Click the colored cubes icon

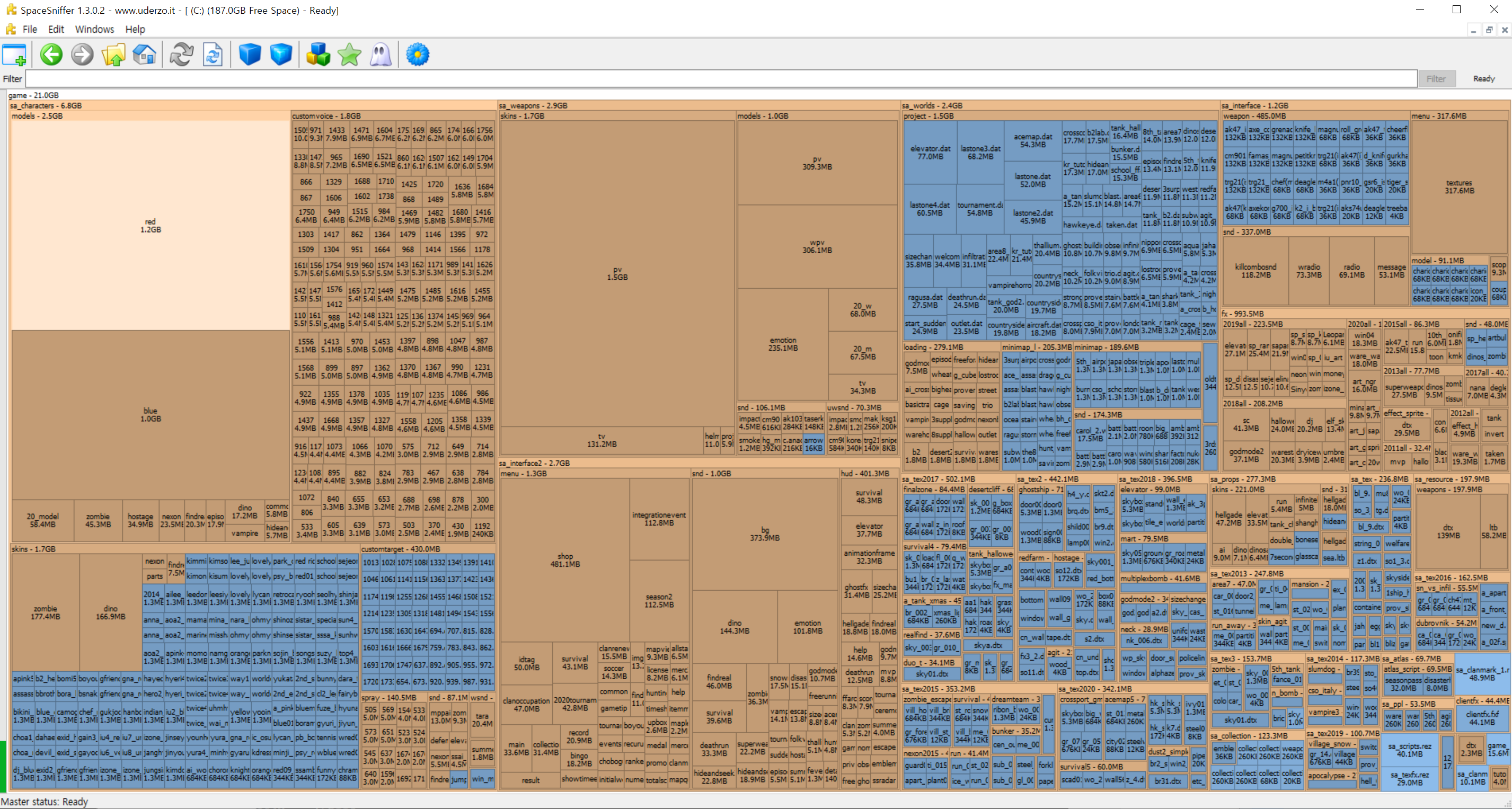pos(317,55)
